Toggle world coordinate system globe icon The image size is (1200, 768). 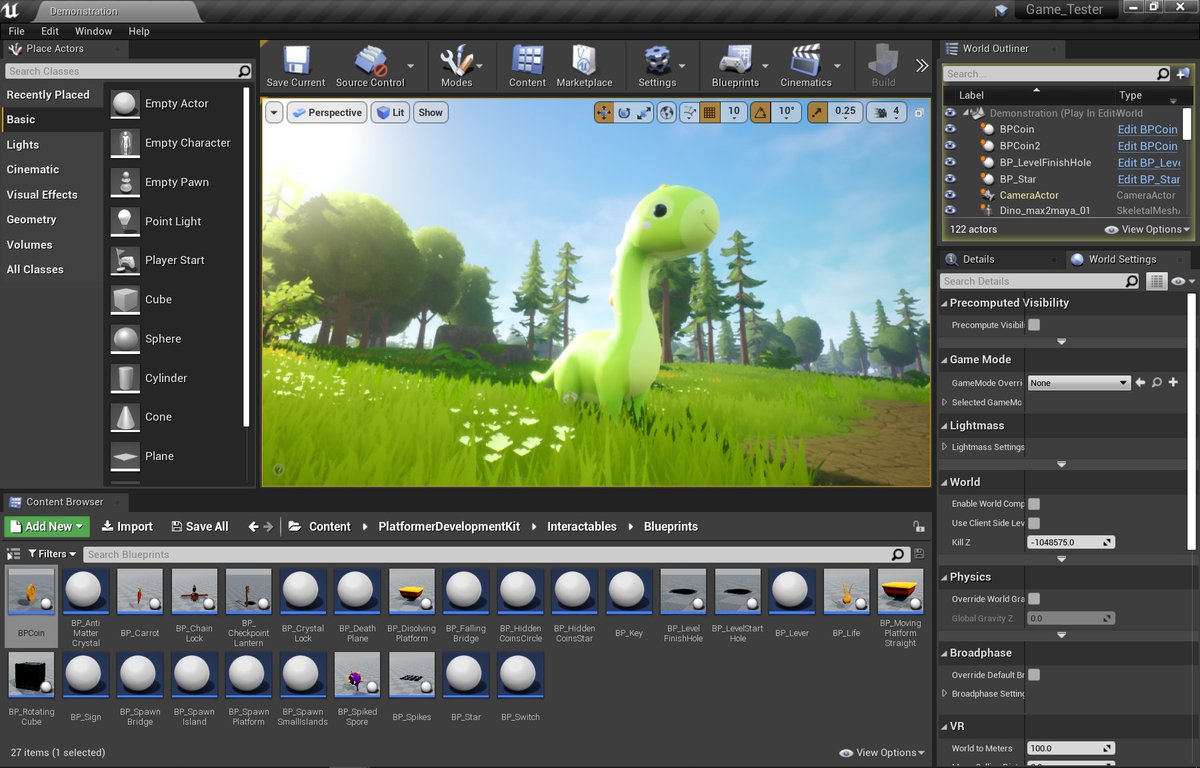[x=667, y=112]
